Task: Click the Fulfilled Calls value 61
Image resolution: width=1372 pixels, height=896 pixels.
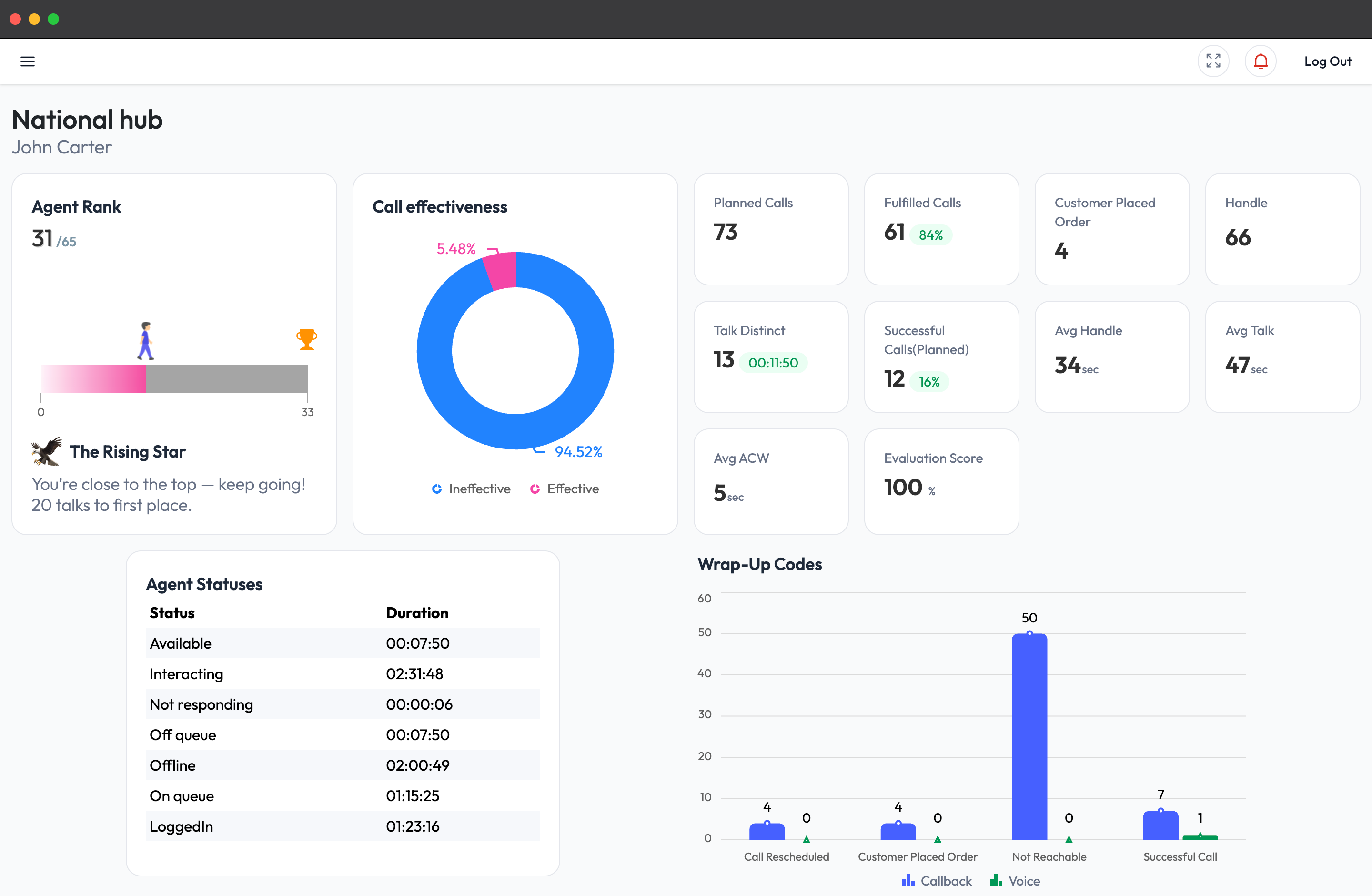Action: (894, 232)
